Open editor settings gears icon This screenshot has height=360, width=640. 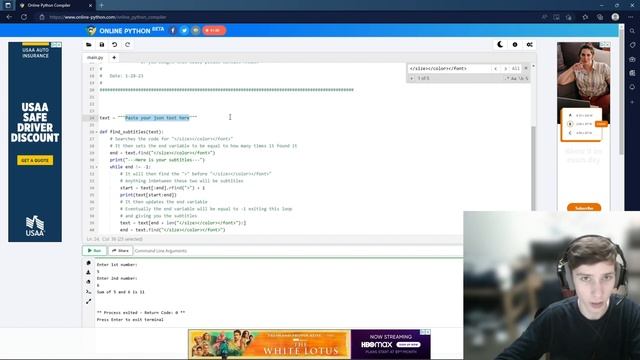point(529,44)
